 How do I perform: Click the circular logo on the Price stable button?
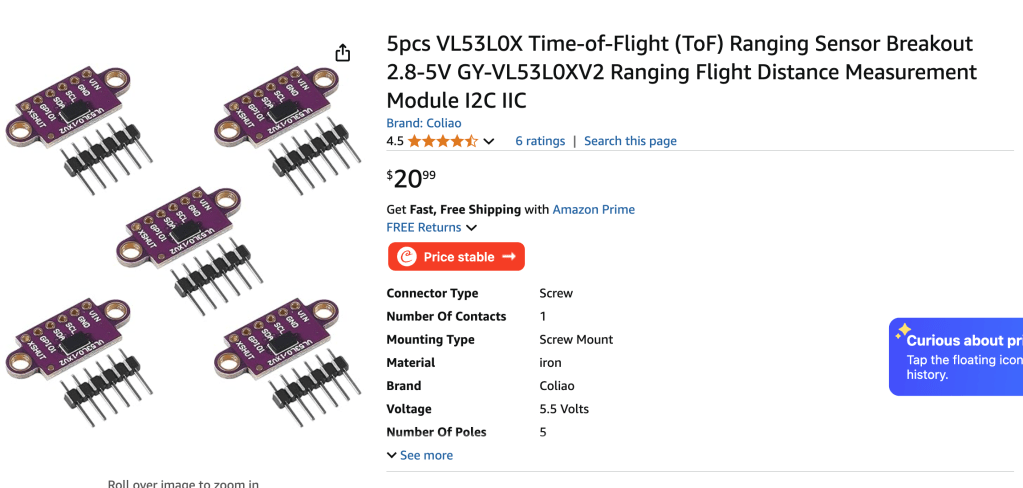(x=407, y=257)
